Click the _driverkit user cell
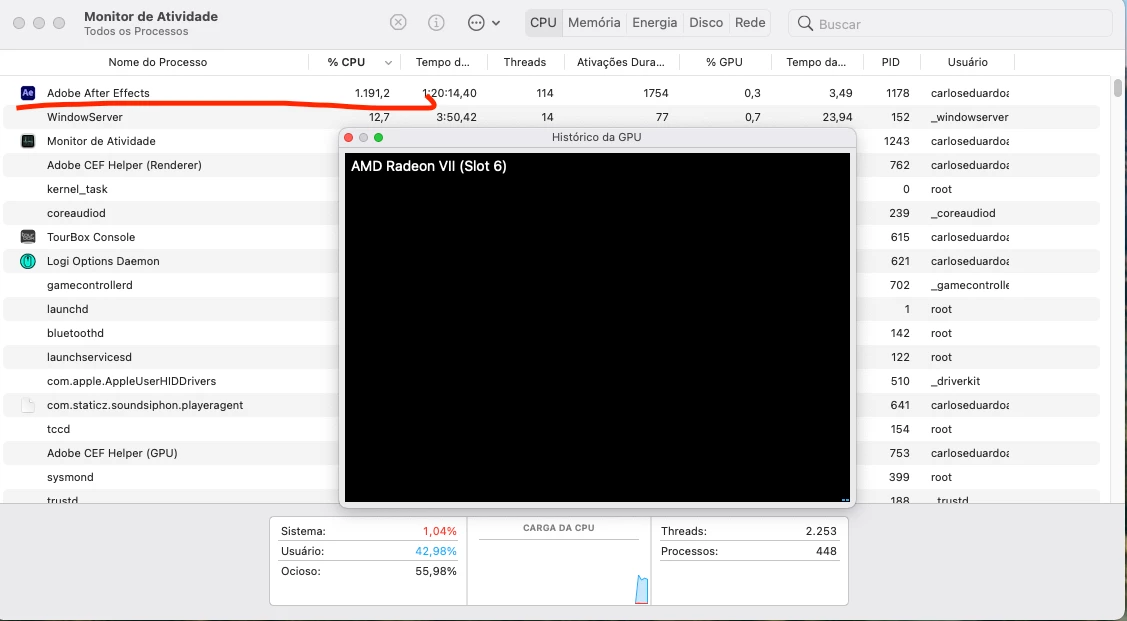This screenshot has height=621, width=1127. tap(955, 382)
